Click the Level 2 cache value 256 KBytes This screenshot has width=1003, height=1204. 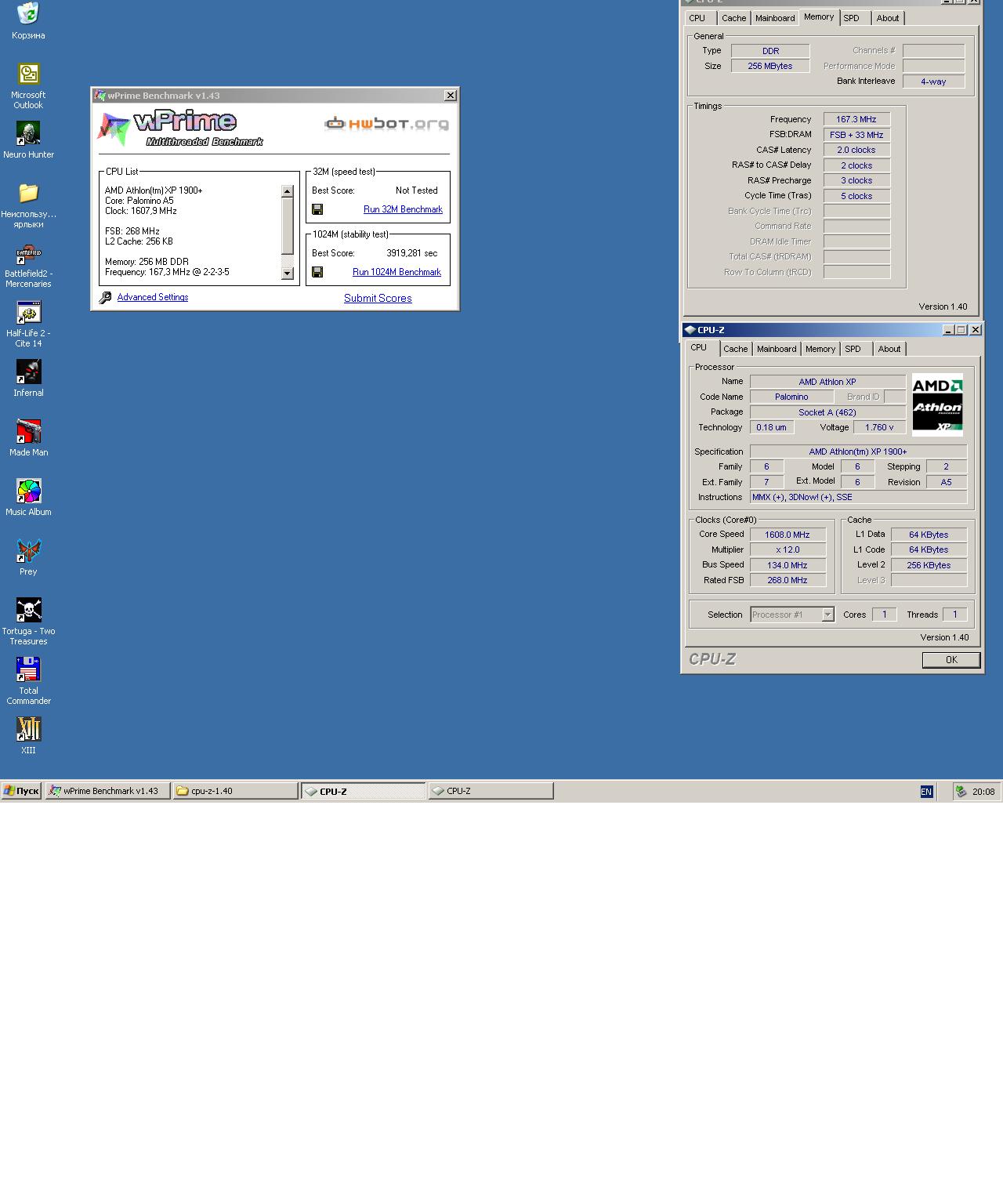point(929,565)
